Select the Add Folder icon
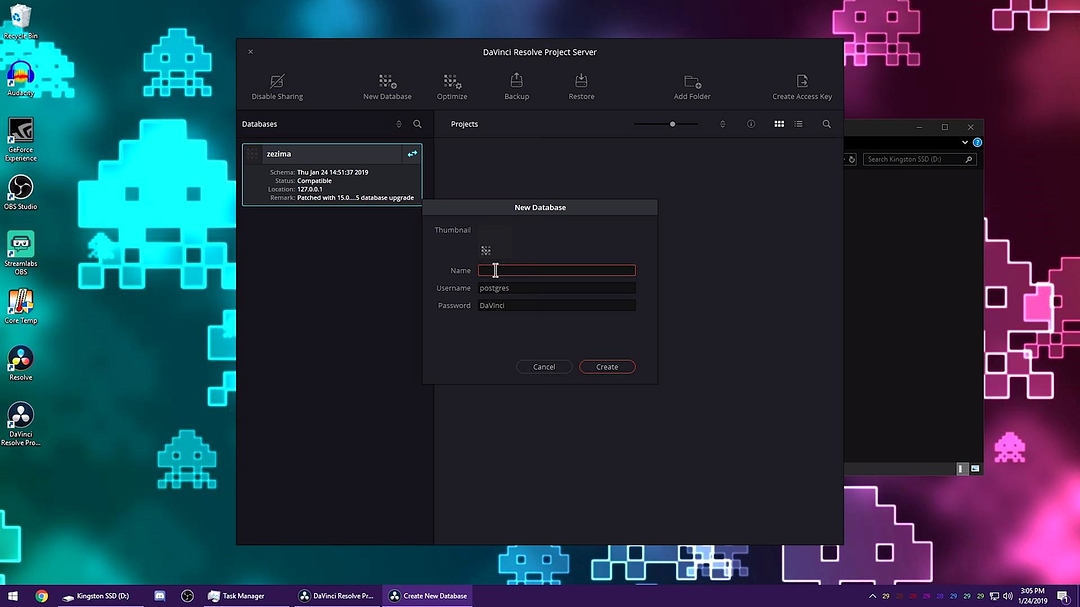Image resolution: width=1080 pixels, height=607 pixels. click(691, 84)
